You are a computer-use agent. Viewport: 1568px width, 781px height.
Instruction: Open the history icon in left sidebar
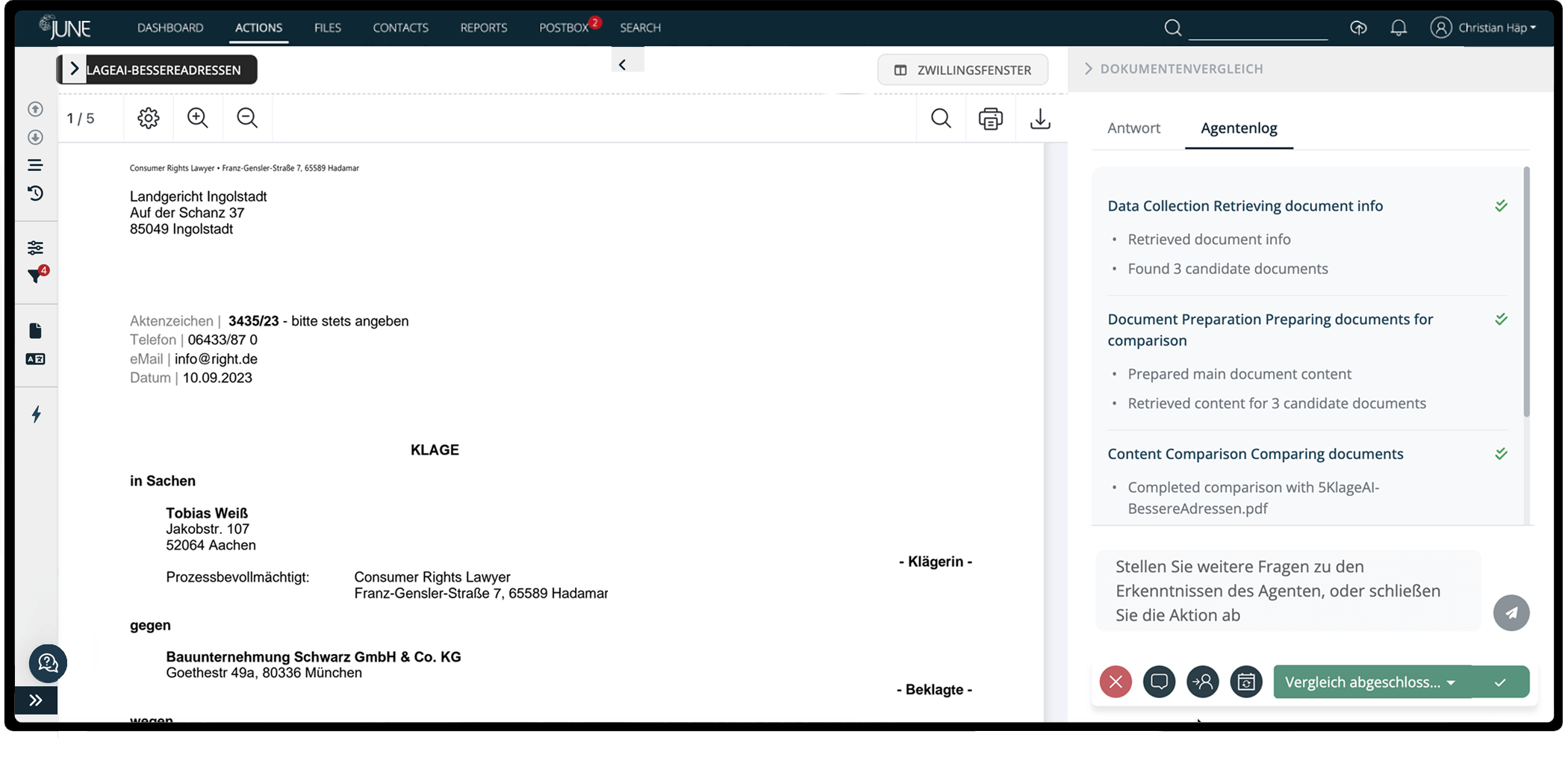pyautogui.click(x=35, y=193)
